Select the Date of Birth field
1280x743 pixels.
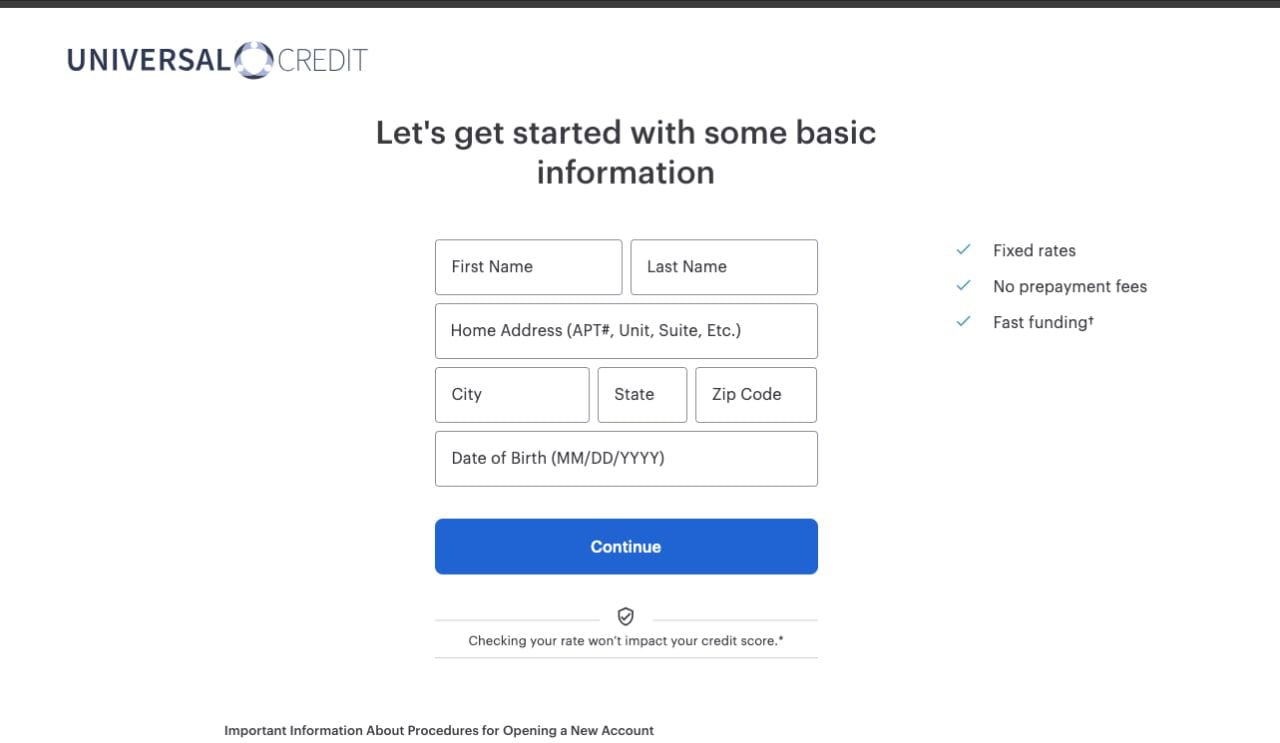[x=626, y=459]
